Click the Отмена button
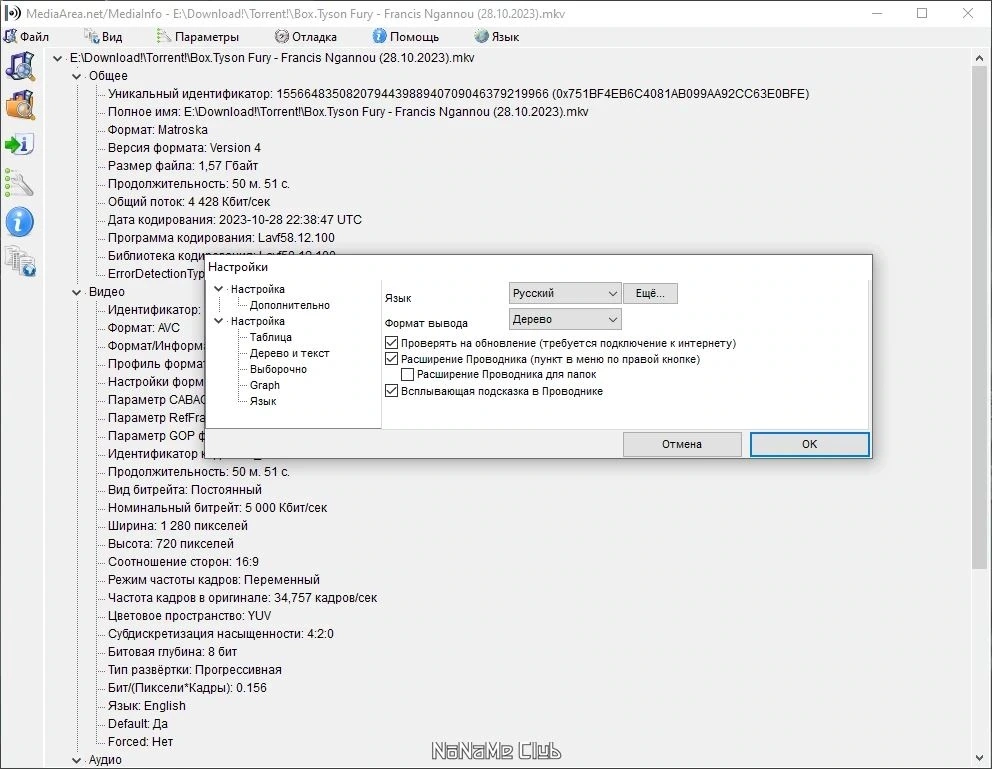Screen dimensions: 992x769 [682, 444]
